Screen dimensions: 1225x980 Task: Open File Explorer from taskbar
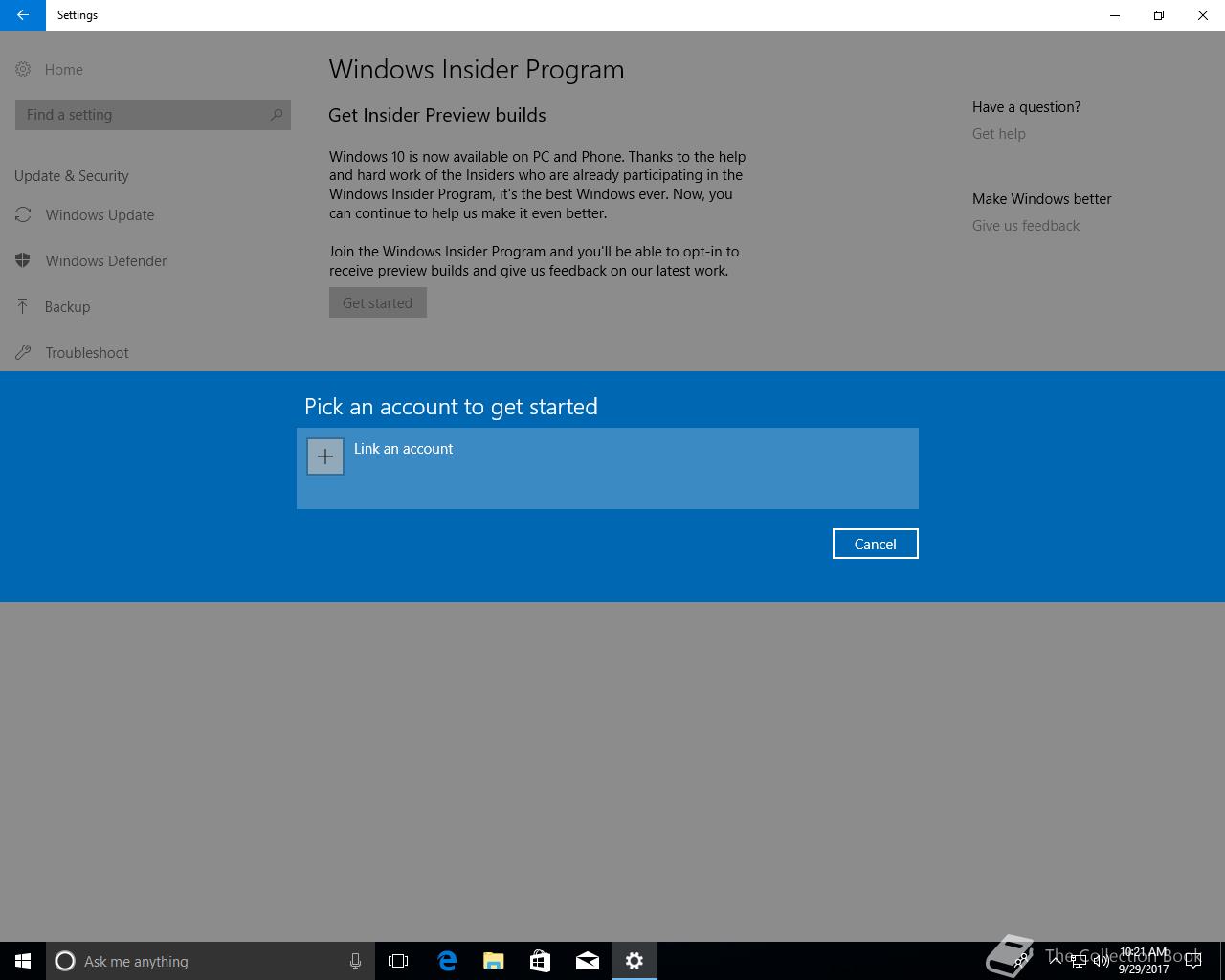[x=494, y=961]
